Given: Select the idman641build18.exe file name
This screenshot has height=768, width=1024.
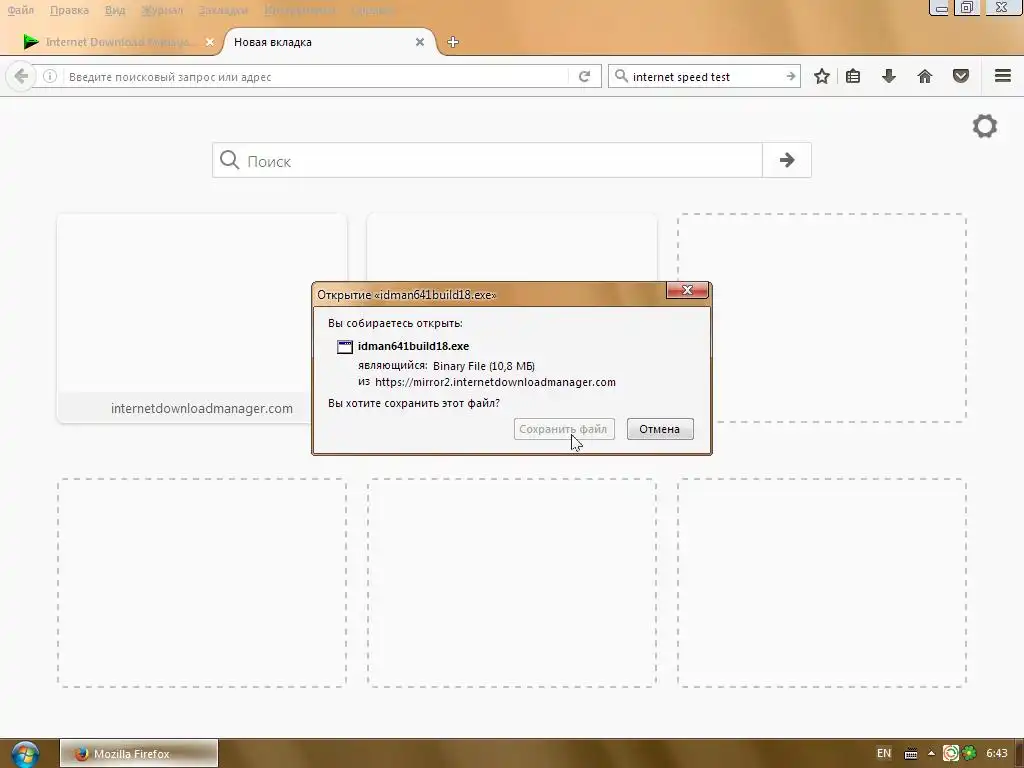Looking at the screenshot, I should pyautogui.click(x=413, y=346).
